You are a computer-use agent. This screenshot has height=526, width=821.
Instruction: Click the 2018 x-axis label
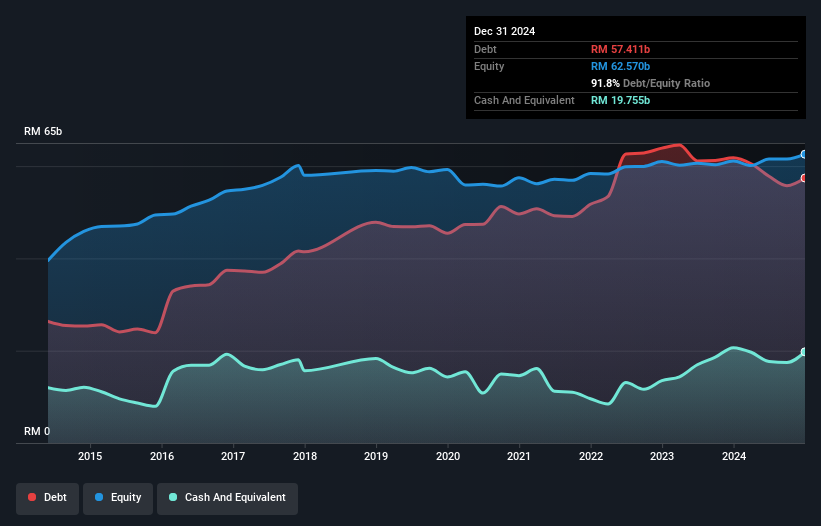(305, 456)
